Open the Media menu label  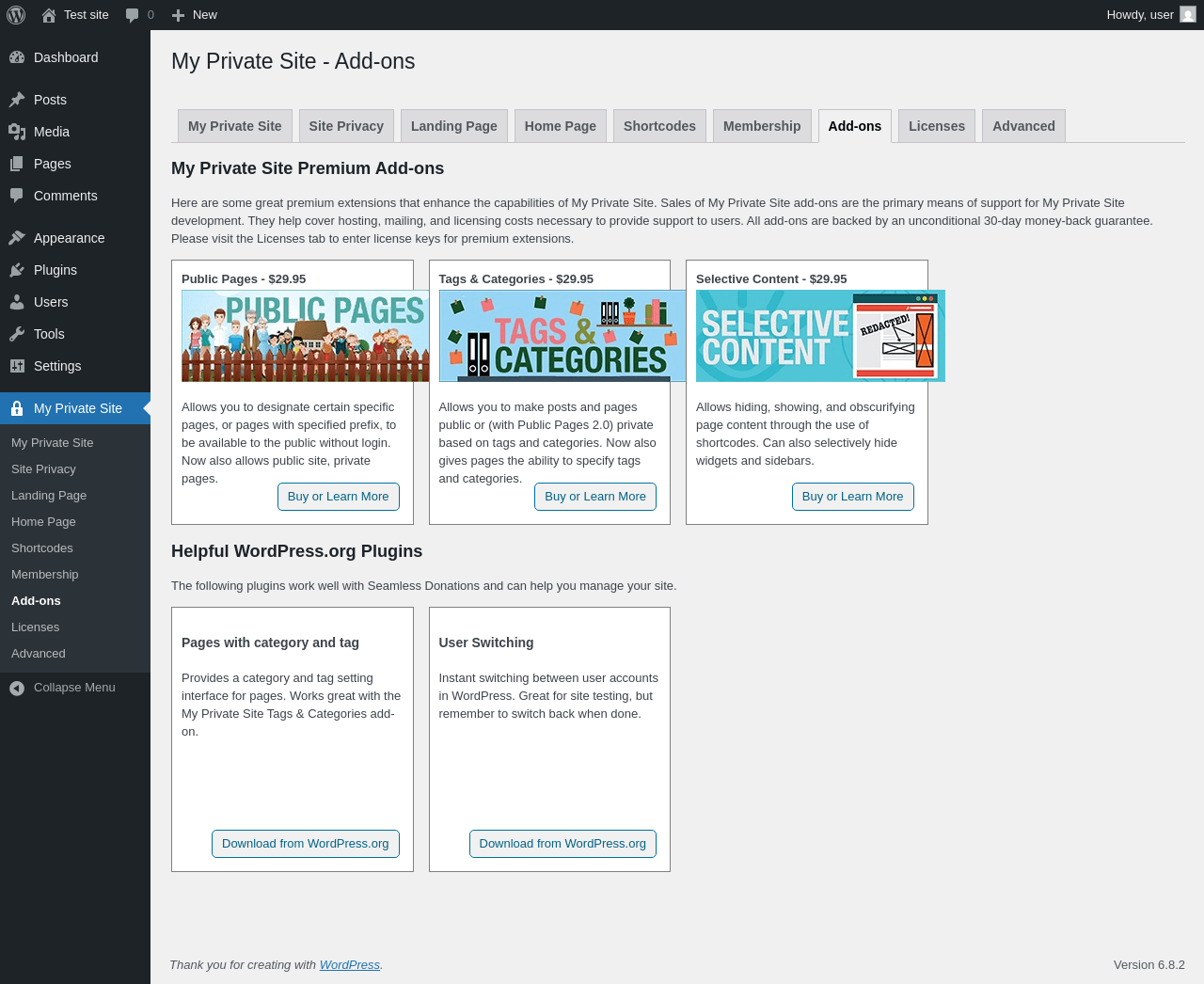52,132
